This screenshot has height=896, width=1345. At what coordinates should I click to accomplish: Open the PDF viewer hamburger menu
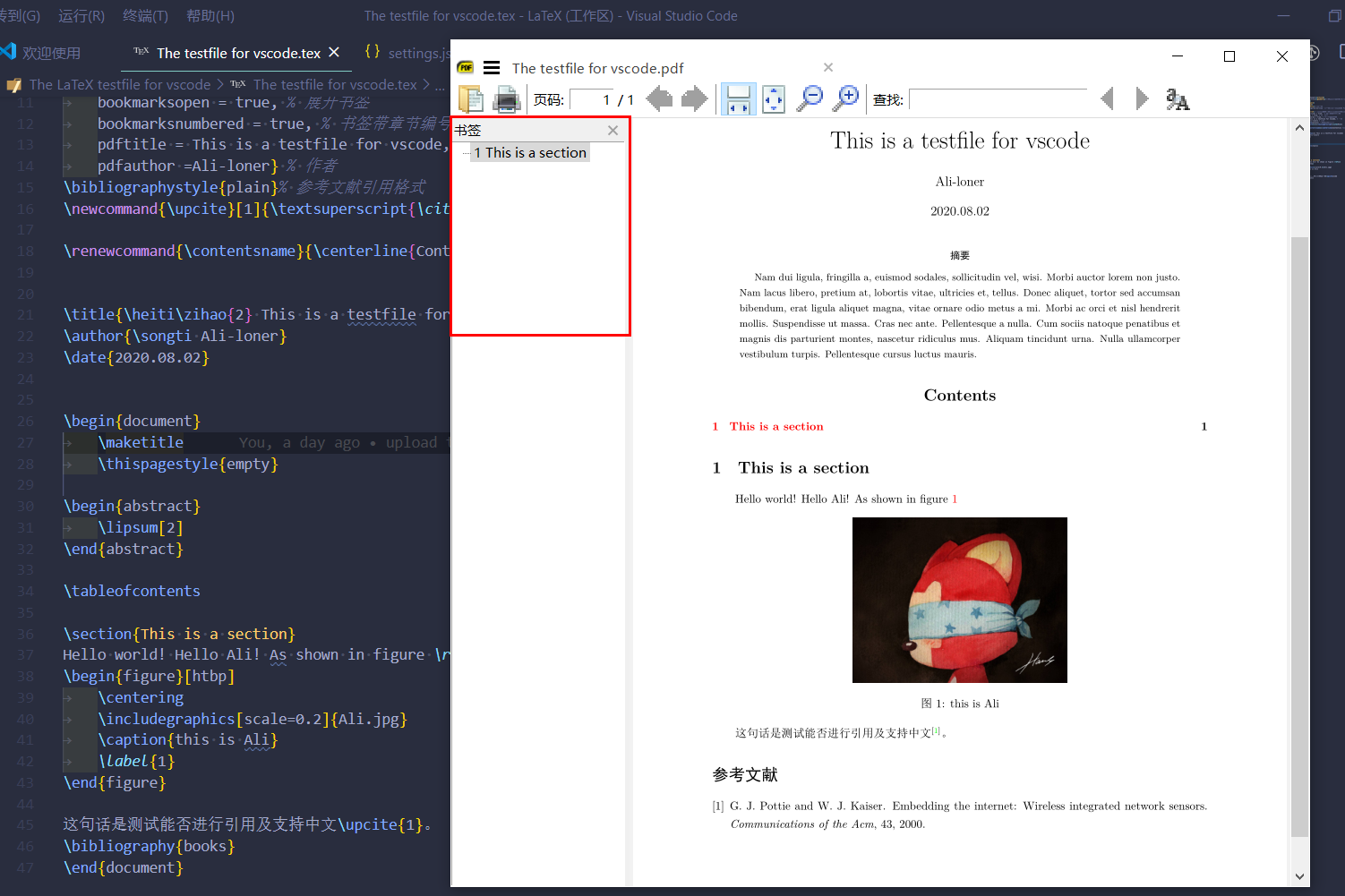click(x=491, y=67)
